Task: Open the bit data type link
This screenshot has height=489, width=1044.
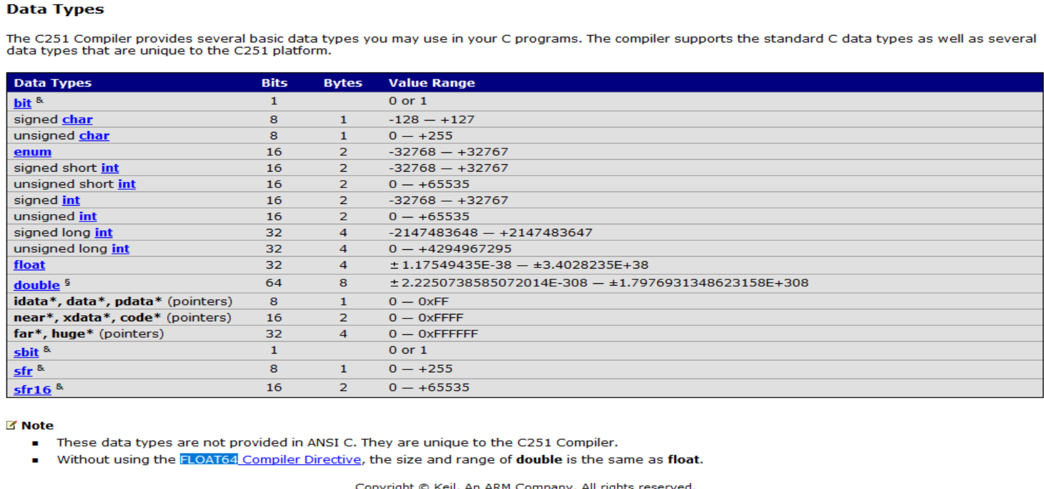Action: click(x=23, y=103)
